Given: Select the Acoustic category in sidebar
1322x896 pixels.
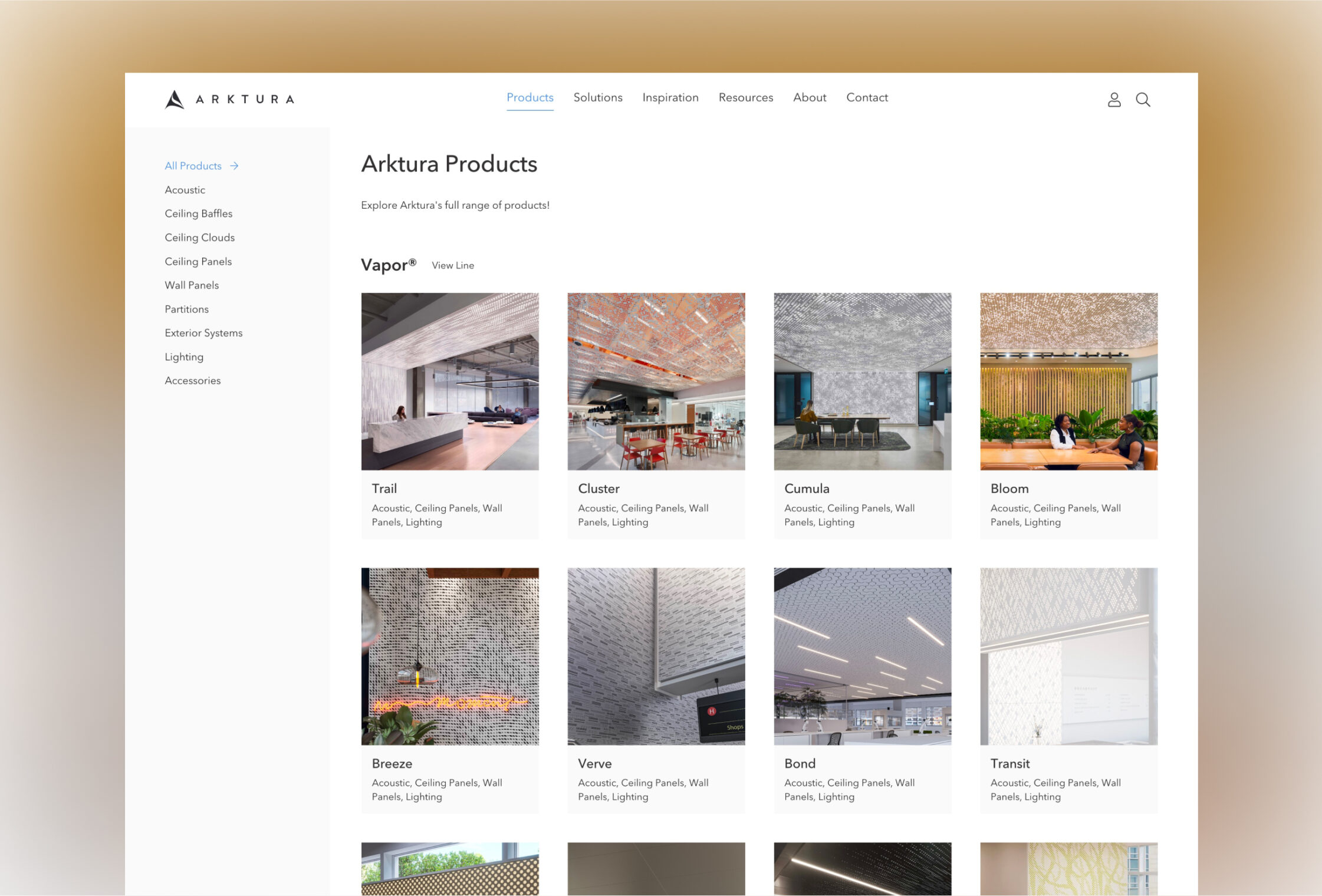Looking at the screenshot, I should tap(185, 190).
